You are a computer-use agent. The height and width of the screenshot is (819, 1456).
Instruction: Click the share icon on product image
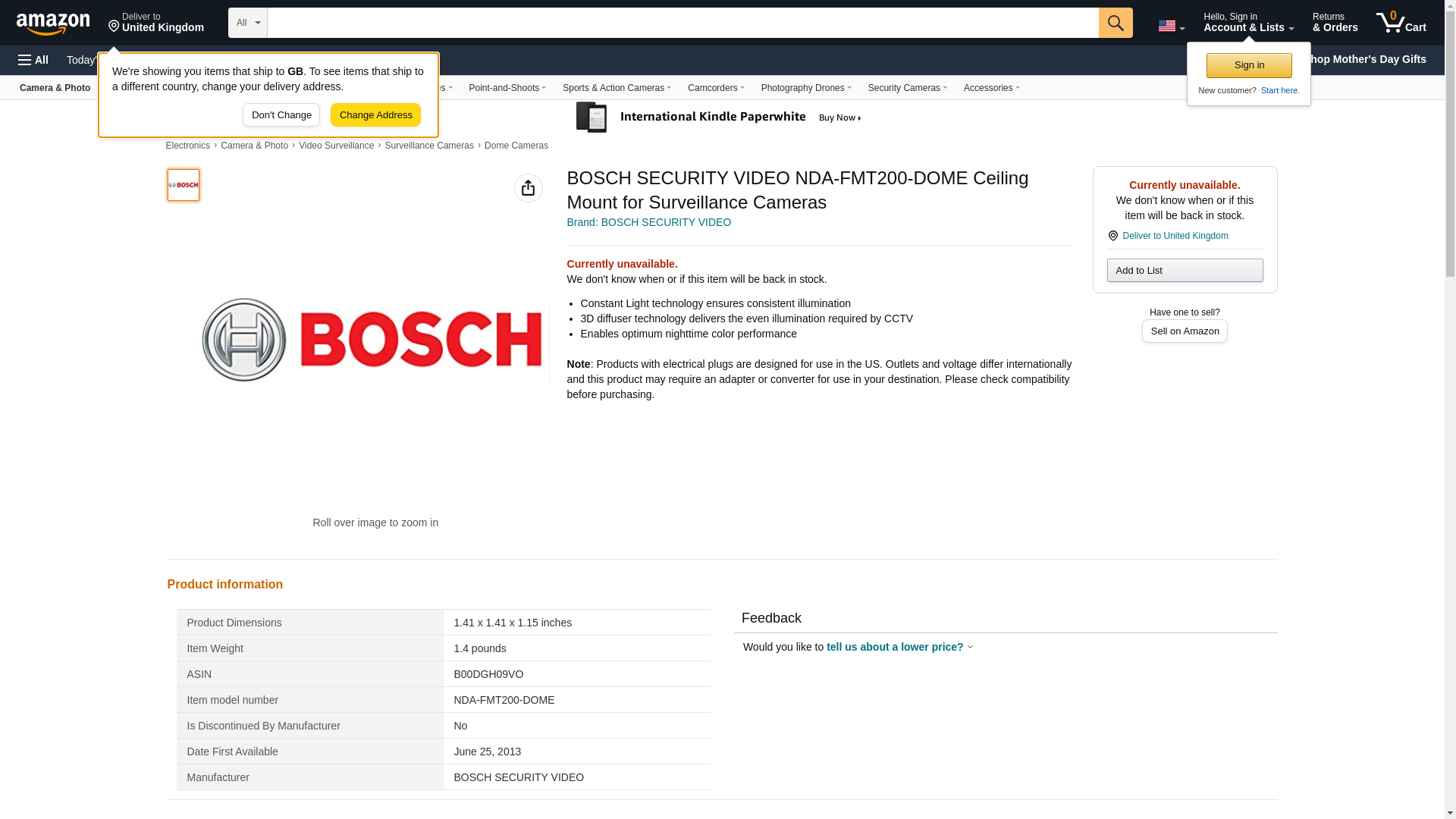point(528,188)
